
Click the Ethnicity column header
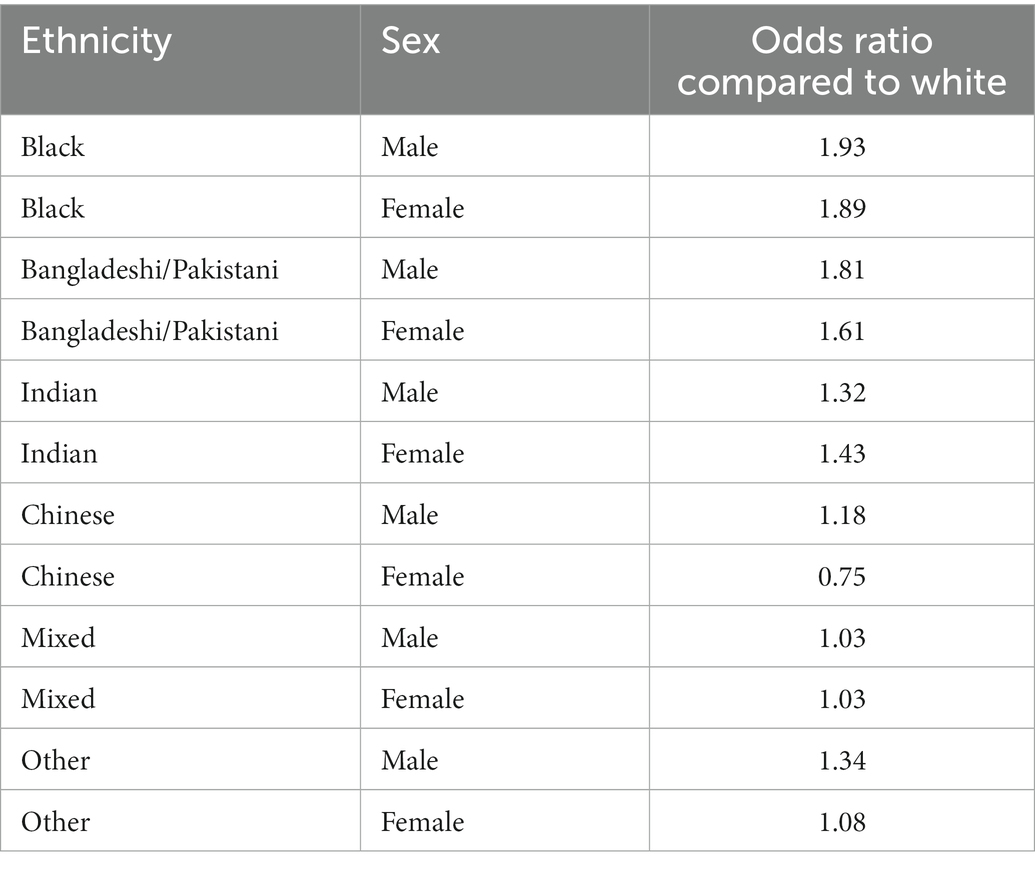click(x=96, y=42)
